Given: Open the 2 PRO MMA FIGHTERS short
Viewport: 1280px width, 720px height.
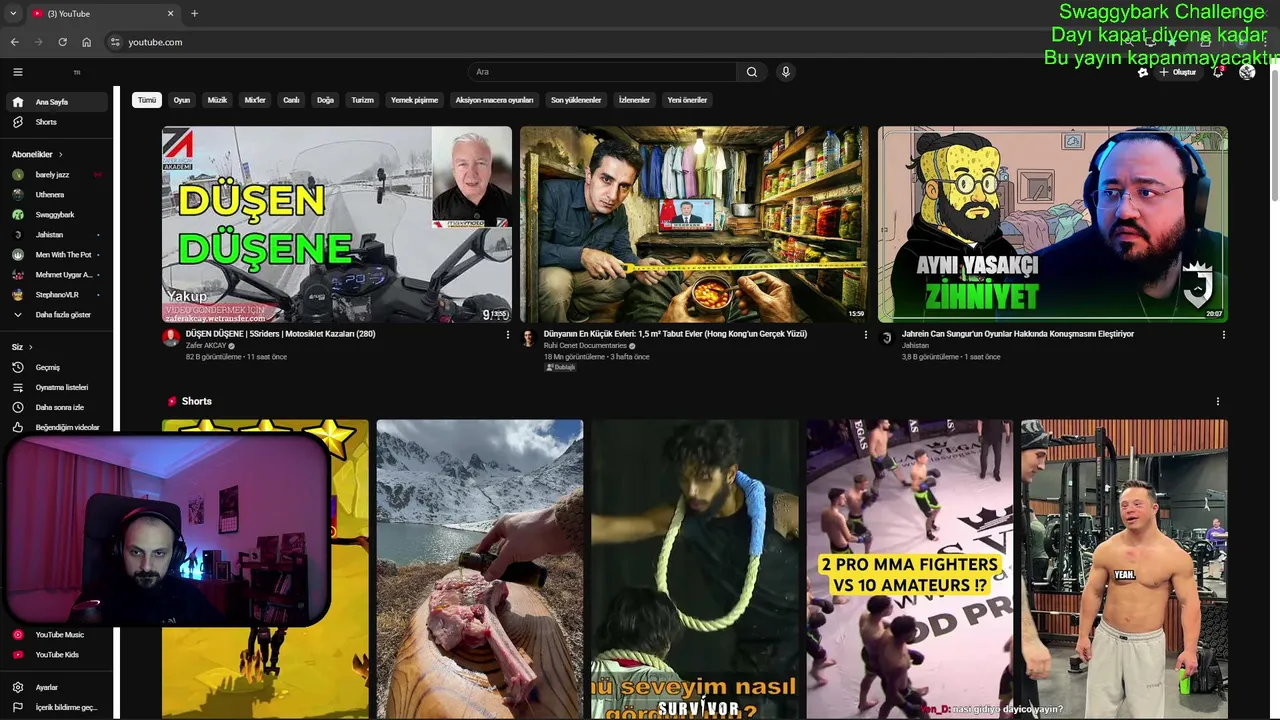Looking at the screenshot, I should [x=909, y=569].
